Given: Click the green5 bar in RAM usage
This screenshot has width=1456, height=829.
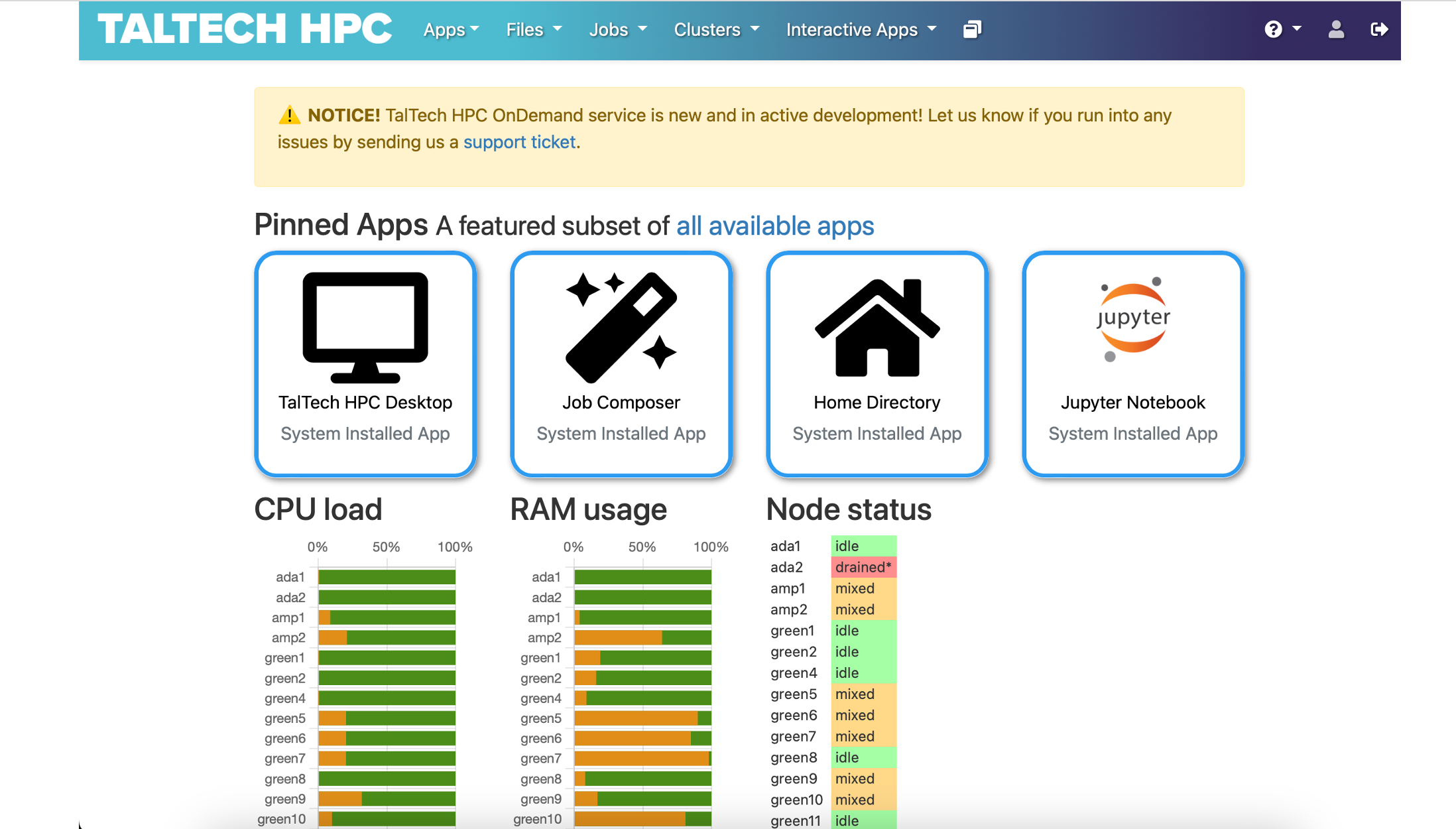Looking at the screenshot, I should (643, 718).
